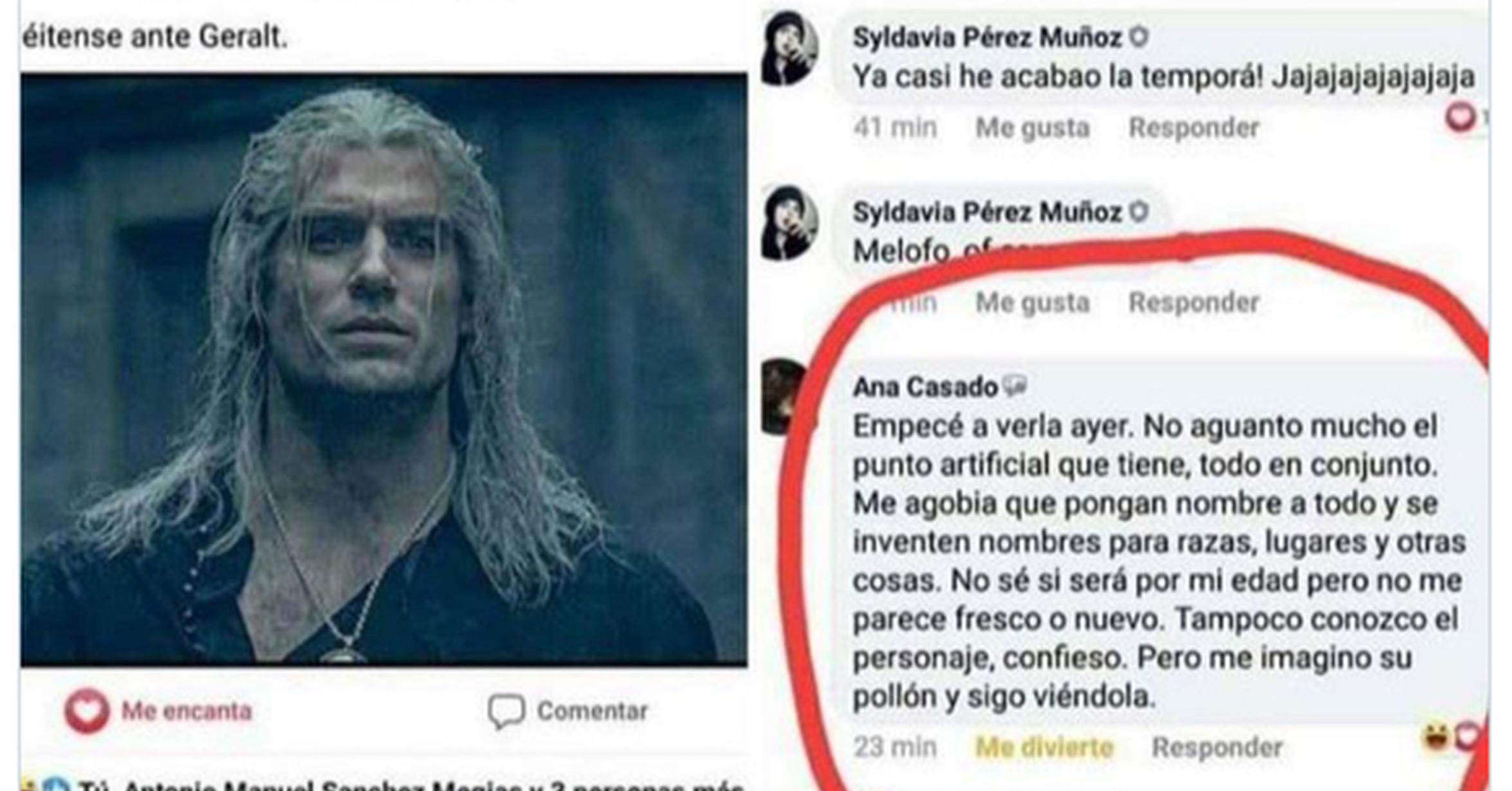Toggle Me gusta on the 41 min comment
The height and width of the screenshot is (791, 1512).
click(x=1033, y=128)
